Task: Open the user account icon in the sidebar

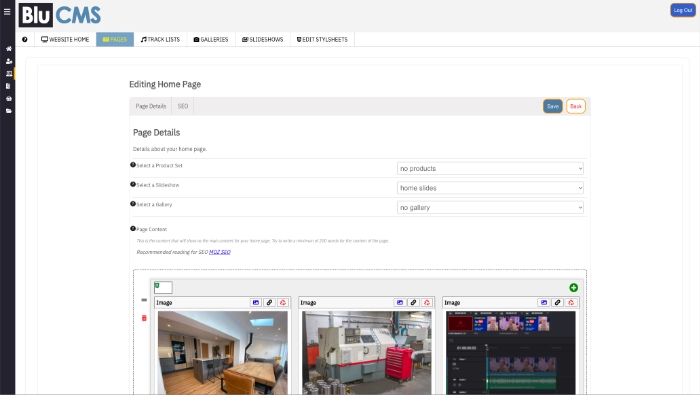Action: pos(8,61)
